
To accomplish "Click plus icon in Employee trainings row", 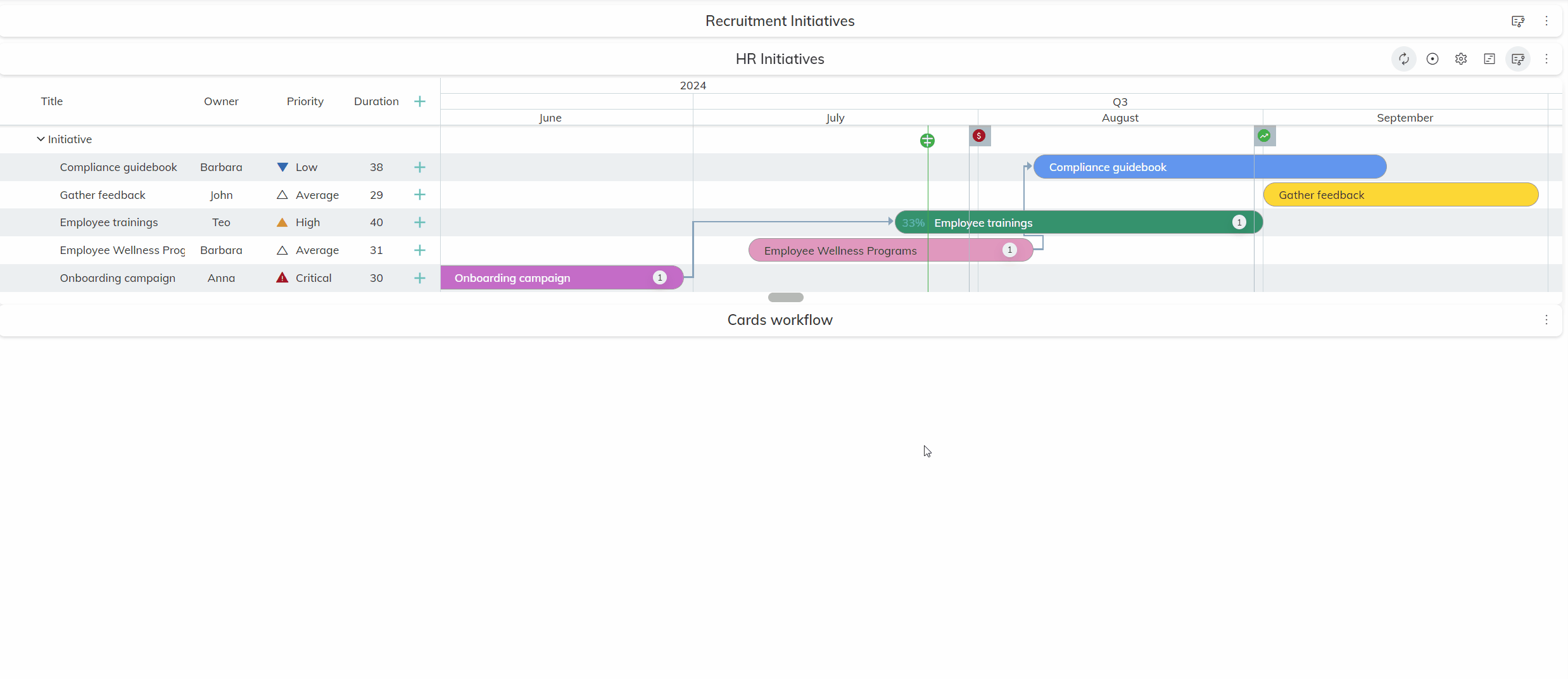I will pos(420,222).
